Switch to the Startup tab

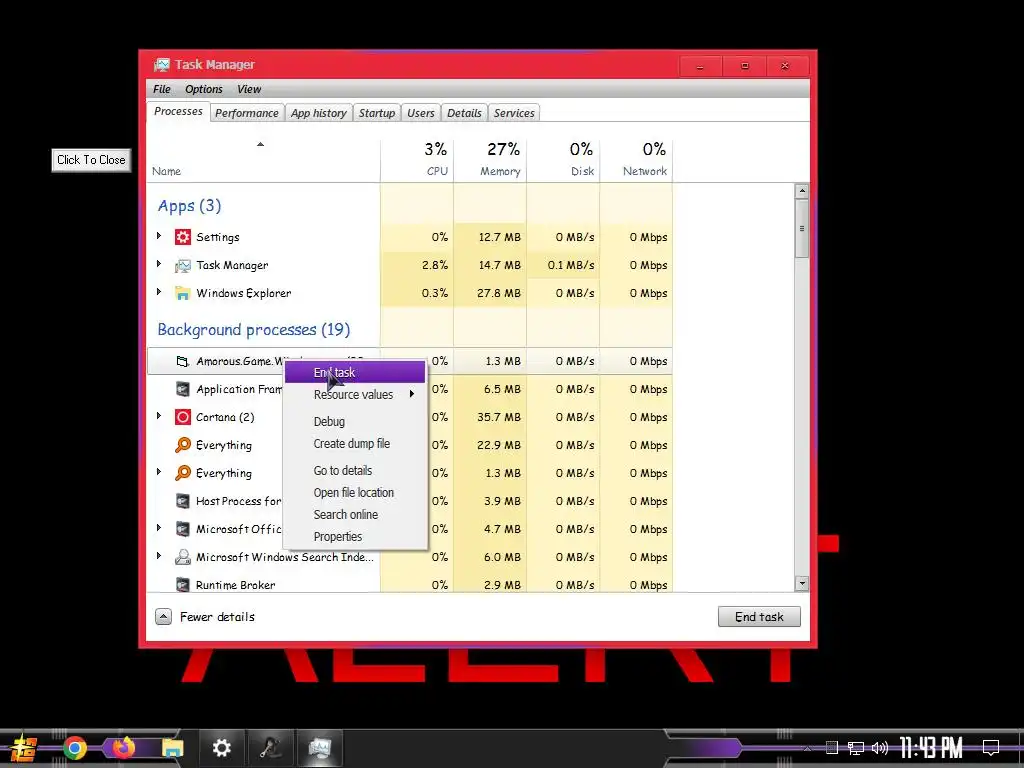377,113
